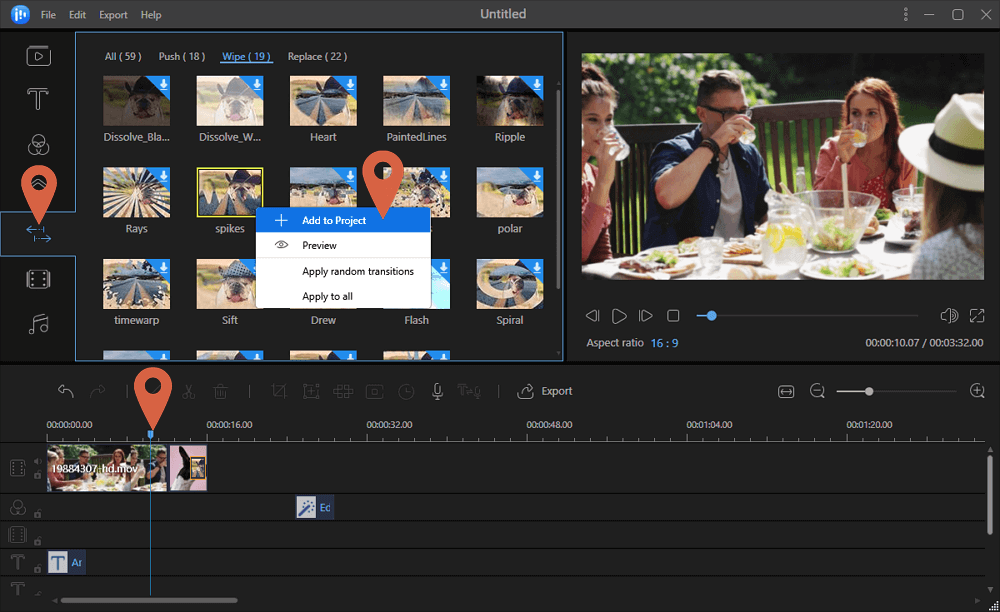
Task: Open the Music panel in sidebar
Action: [x=38, y=324]
